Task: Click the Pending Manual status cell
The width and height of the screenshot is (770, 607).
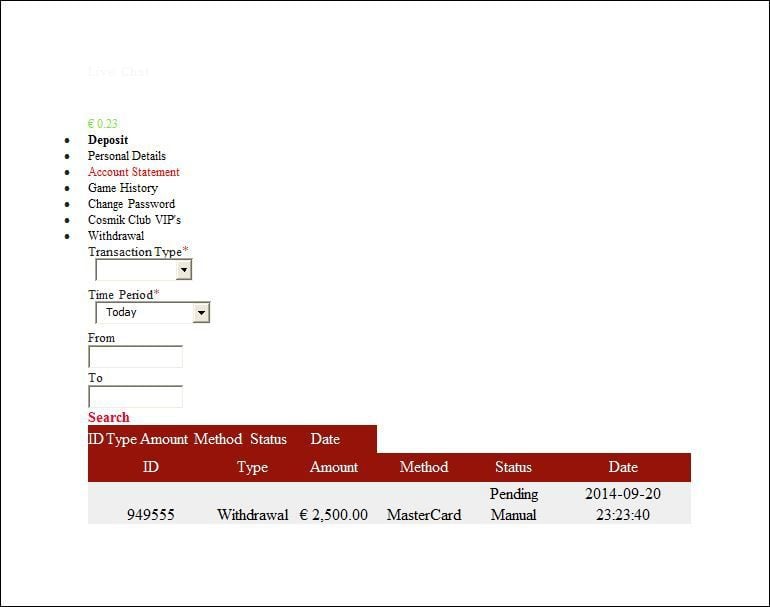Action: 514,504
